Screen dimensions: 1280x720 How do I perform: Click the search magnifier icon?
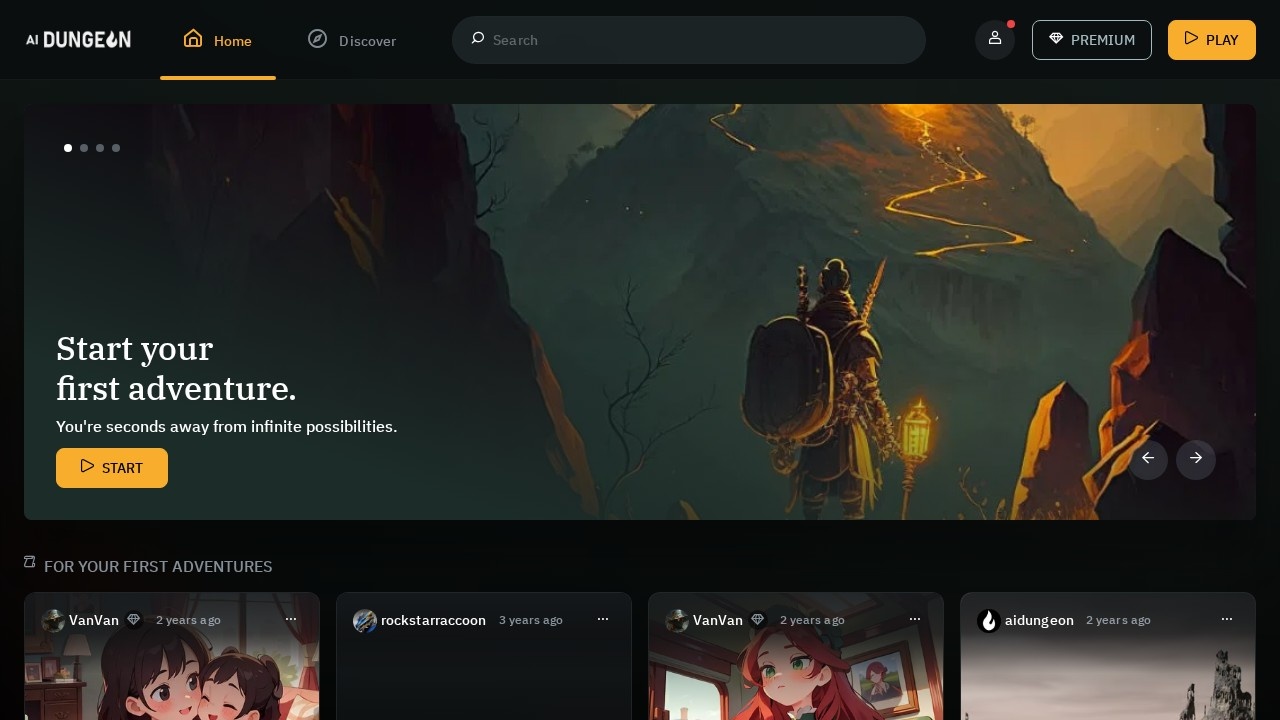[478, 39]
